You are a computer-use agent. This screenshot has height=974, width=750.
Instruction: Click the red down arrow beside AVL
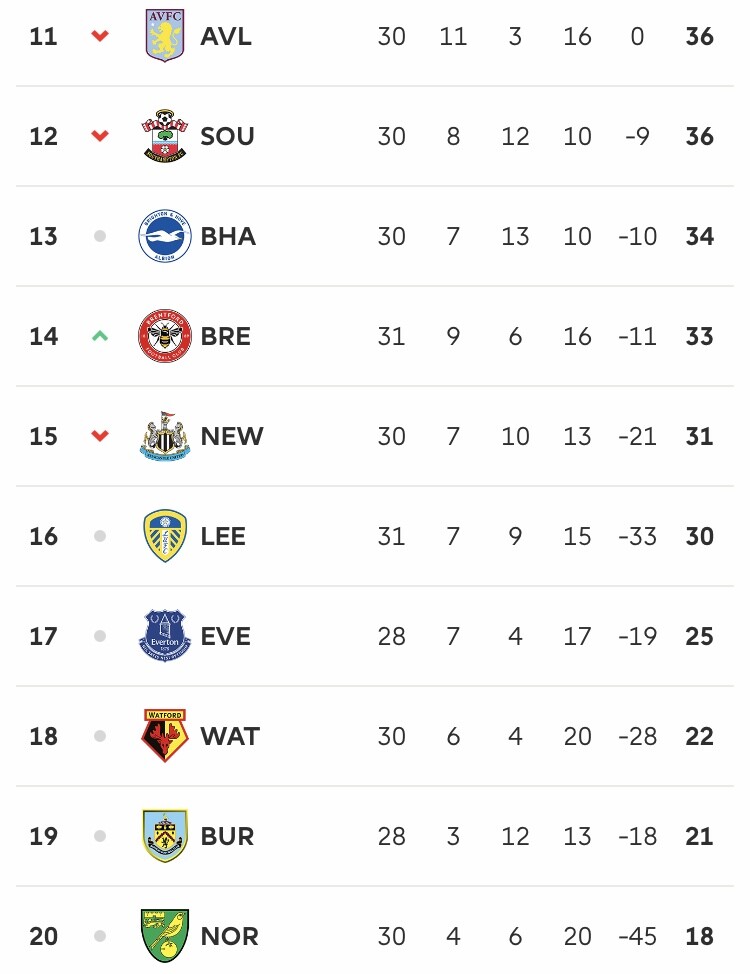click(100, 36)
